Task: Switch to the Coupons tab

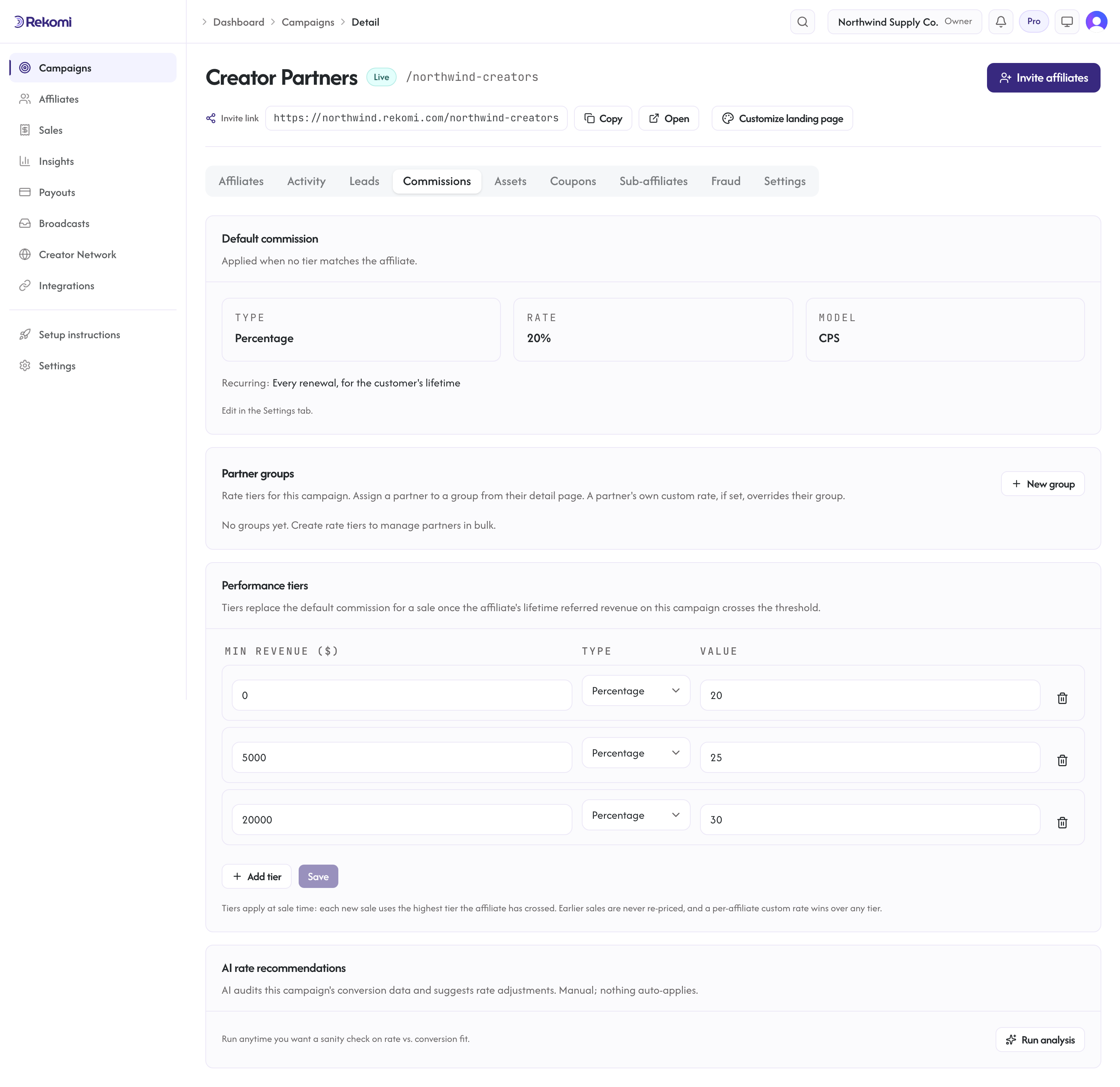Action: [x=572, y=181]
